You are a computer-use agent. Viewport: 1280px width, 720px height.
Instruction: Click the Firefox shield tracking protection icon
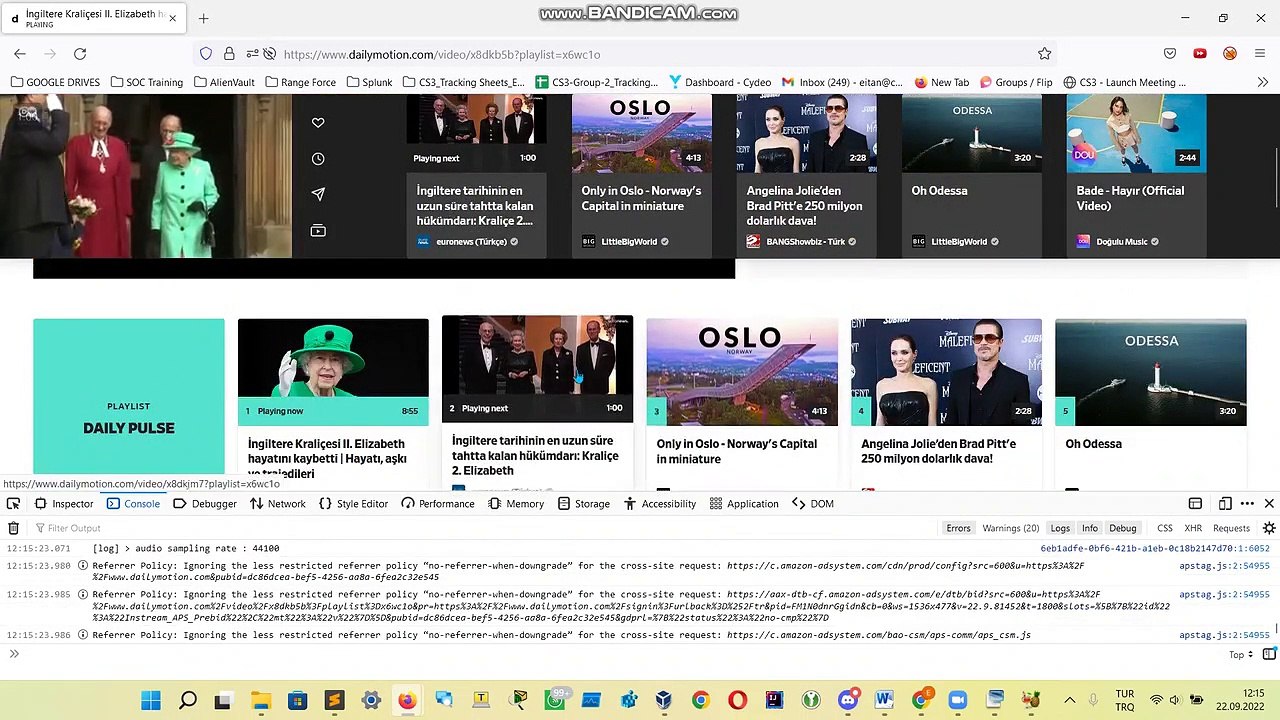(206, 54)
